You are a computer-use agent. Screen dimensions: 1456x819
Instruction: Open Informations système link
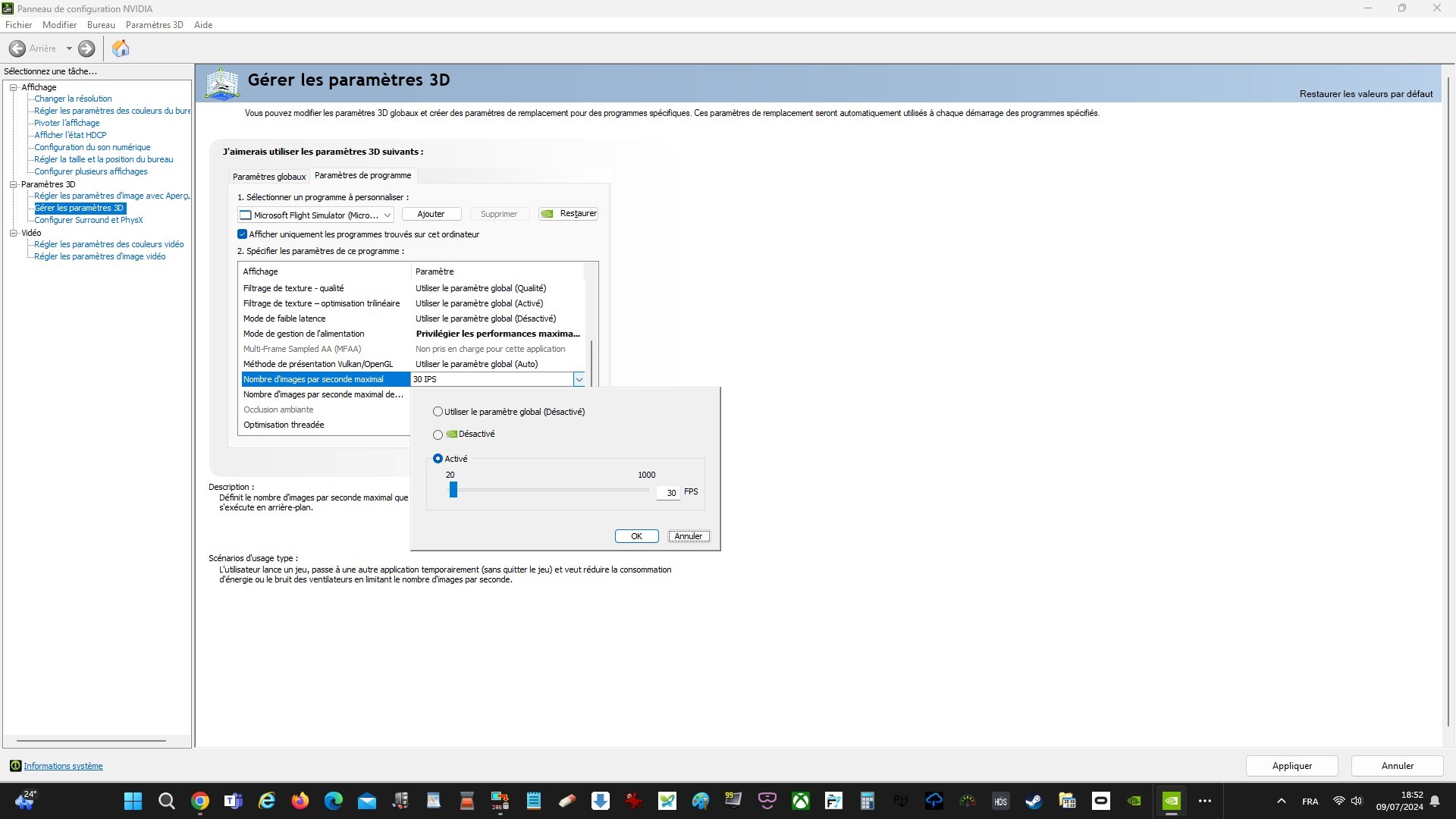[x=63, y=766]
